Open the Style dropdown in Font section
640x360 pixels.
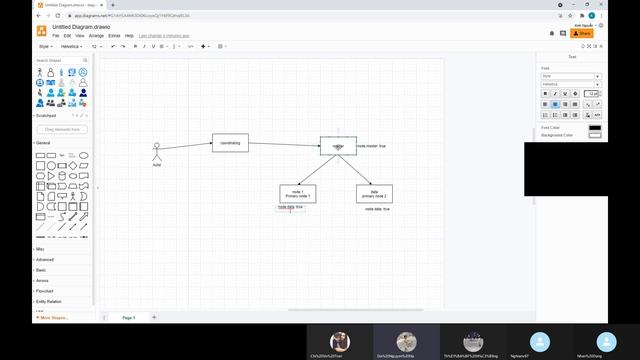pos(571,76)
